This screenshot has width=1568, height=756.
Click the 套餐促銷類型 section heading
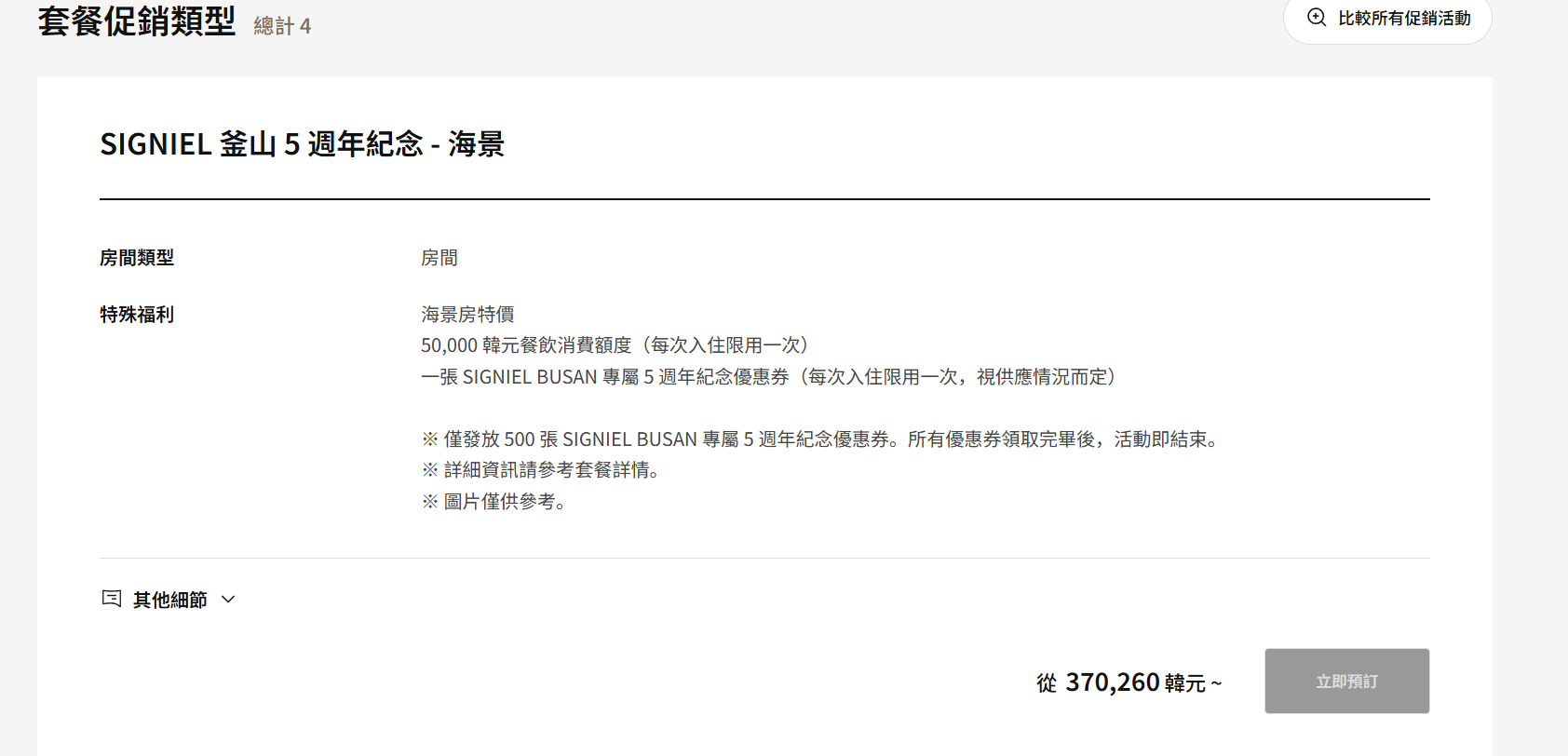pos(137,21)
